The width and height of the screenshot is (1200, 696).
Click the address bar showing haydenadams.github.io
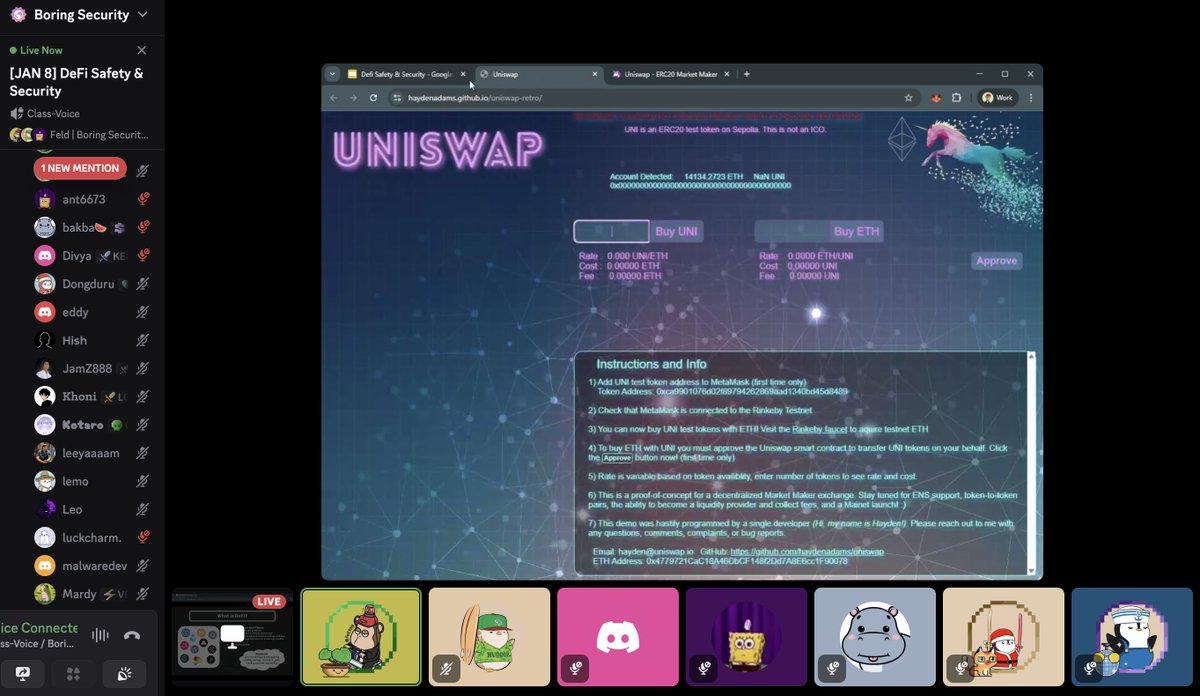(655, 98)
